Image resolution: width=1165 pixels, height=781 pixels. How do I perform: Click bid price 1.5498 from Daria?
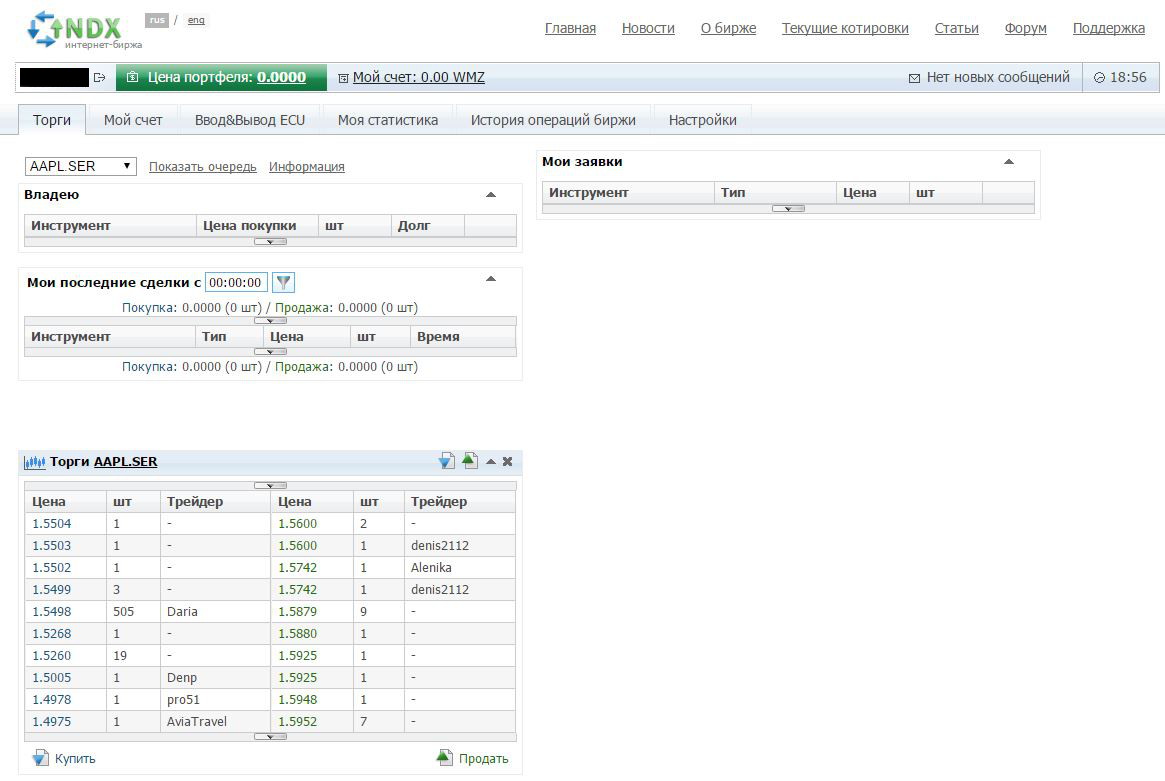click(x=51, y=612)
